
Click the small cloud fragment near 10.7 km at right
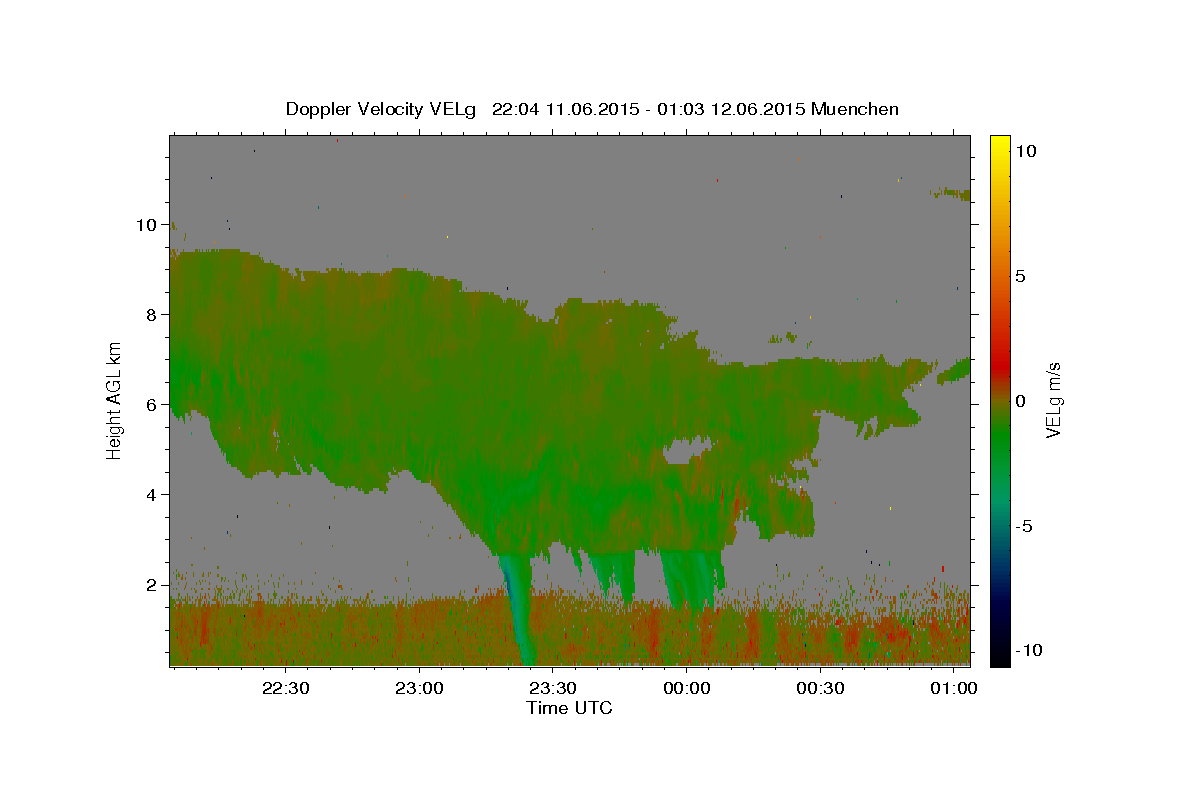pyautogui.click(x=950, y=193)
